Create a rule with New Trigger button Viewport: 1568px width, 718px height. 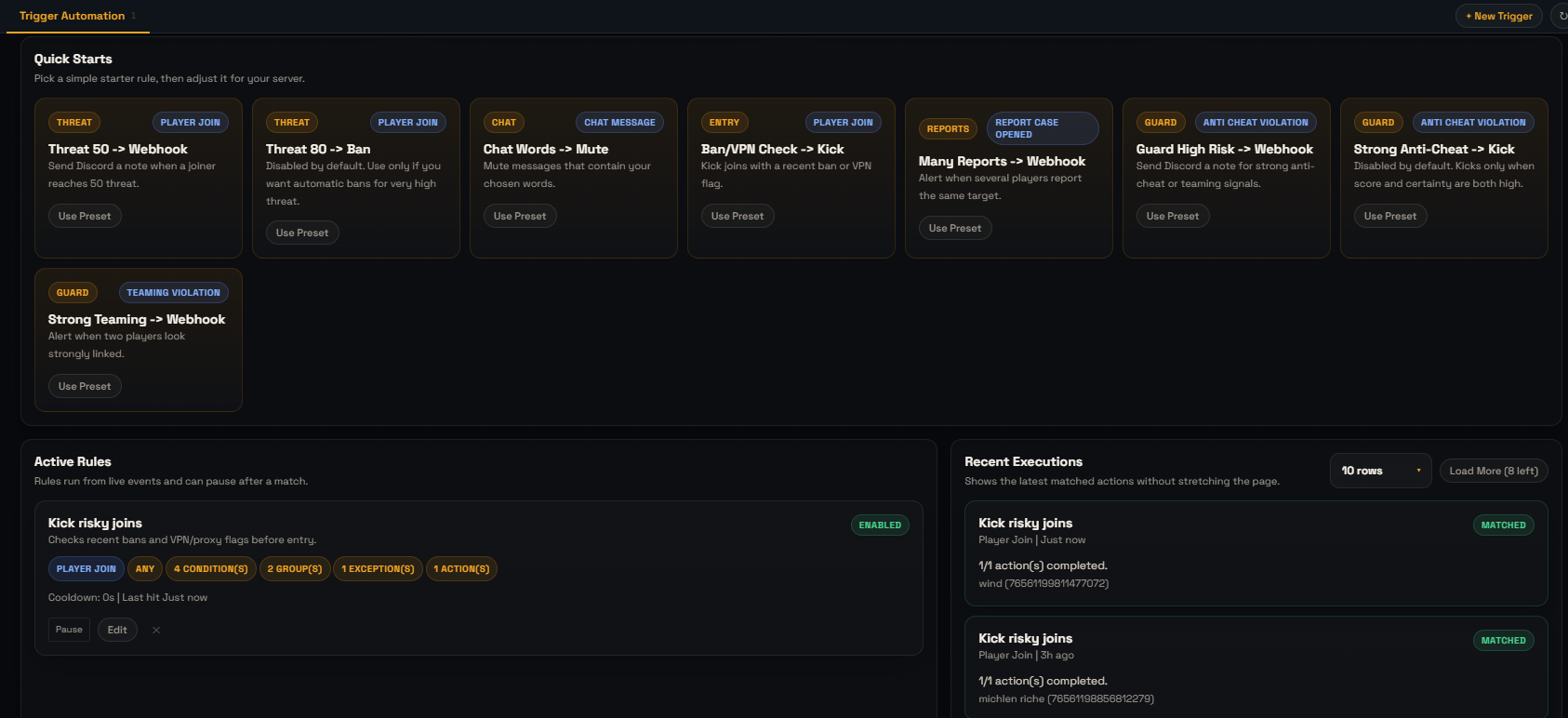click(x=1499, y=16)
